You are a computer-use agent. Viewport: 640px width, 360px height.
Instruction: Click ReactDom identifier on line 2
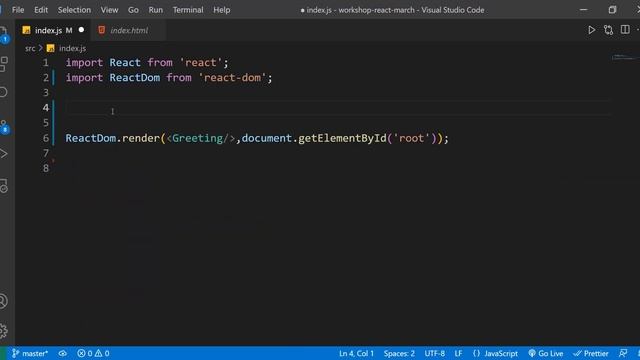(135, 78)
